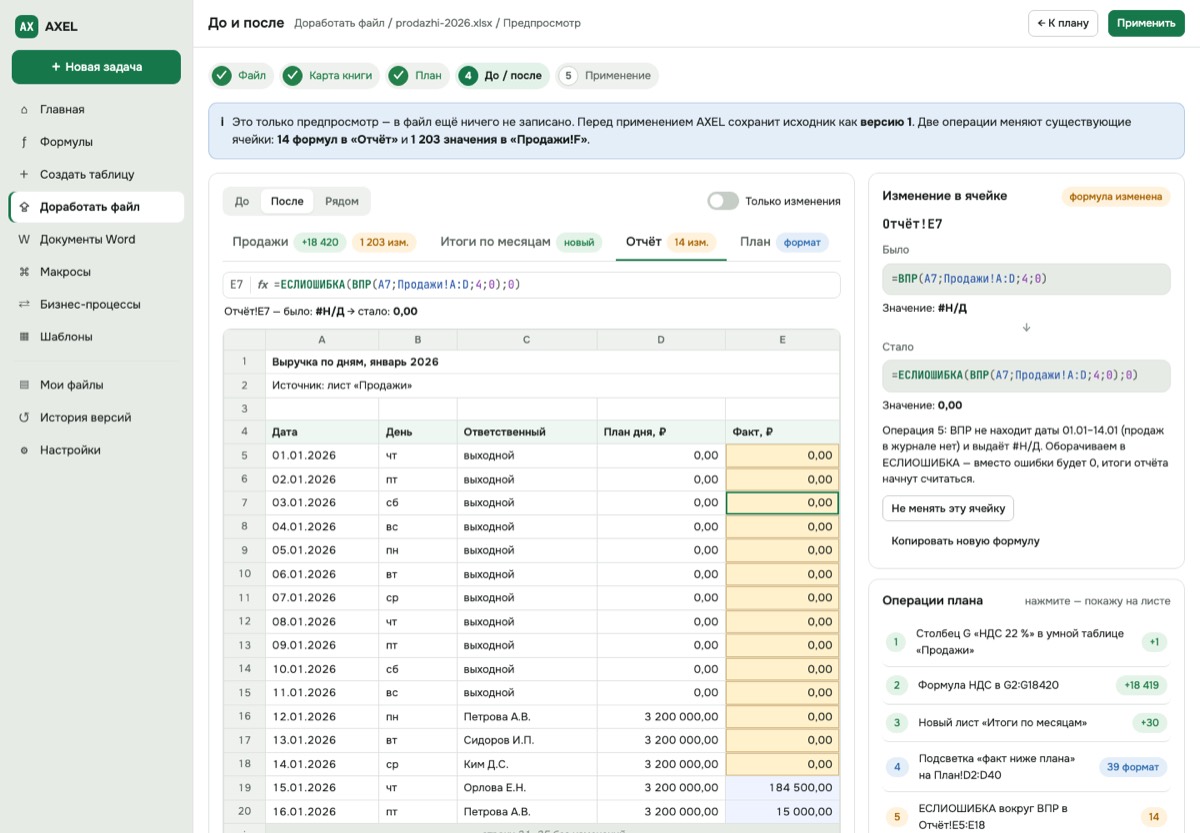Click the Главная home icon
Image resolution: width=1200 pixels, height=833 pixels.
(24, 110)
